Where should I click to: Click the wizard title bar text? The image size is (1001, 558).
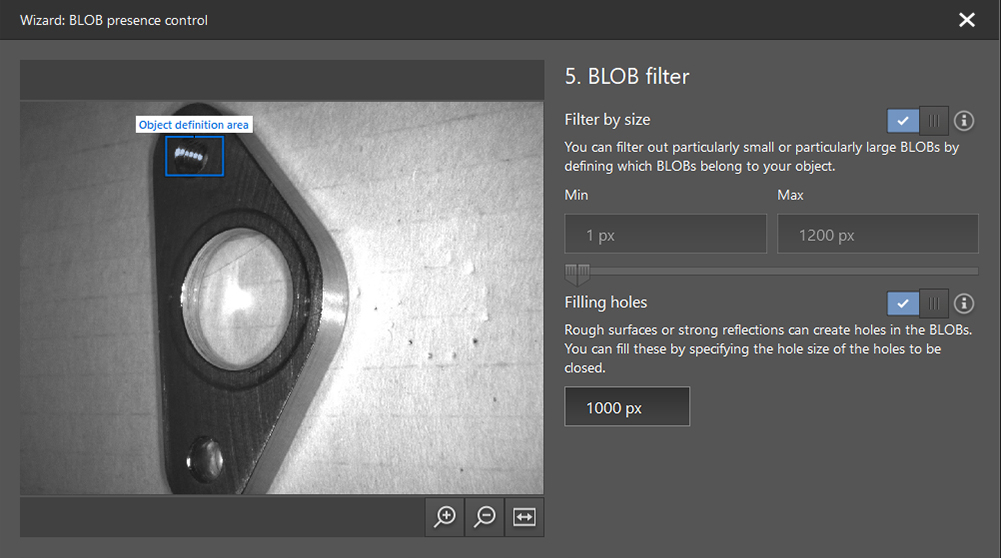coord(114,20)
